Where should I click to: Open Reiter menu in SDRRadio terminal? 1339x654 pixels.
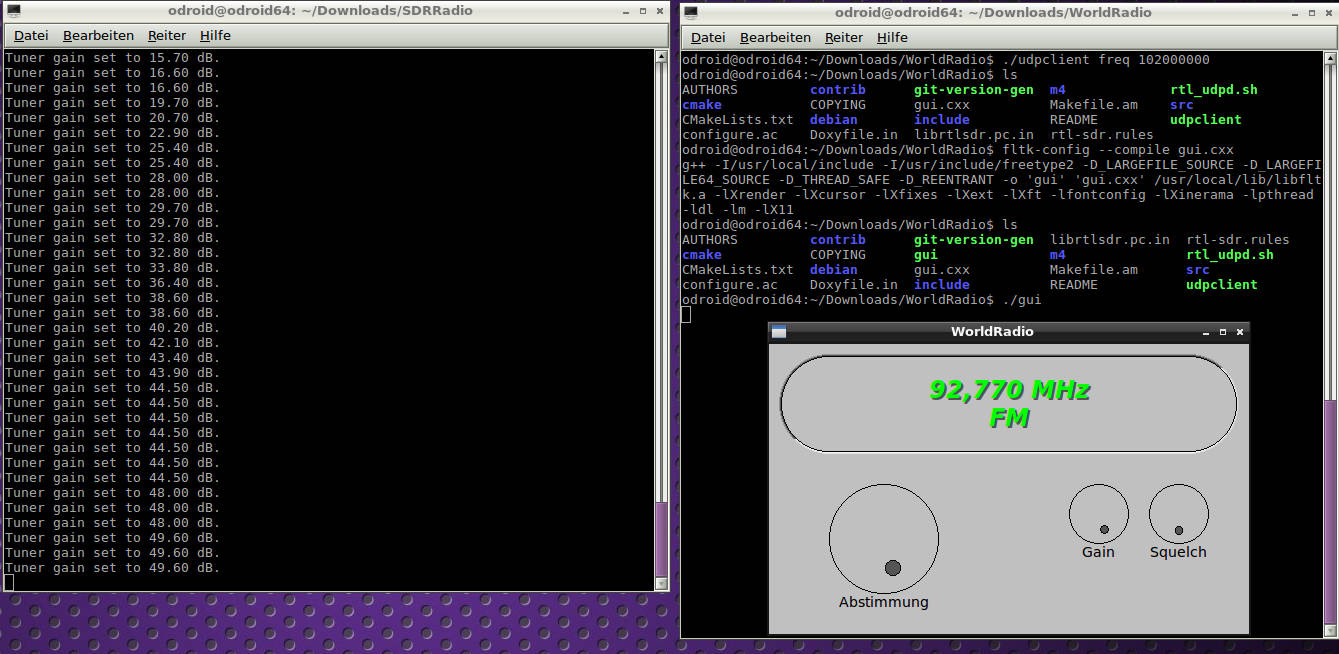tap(167, 36)
